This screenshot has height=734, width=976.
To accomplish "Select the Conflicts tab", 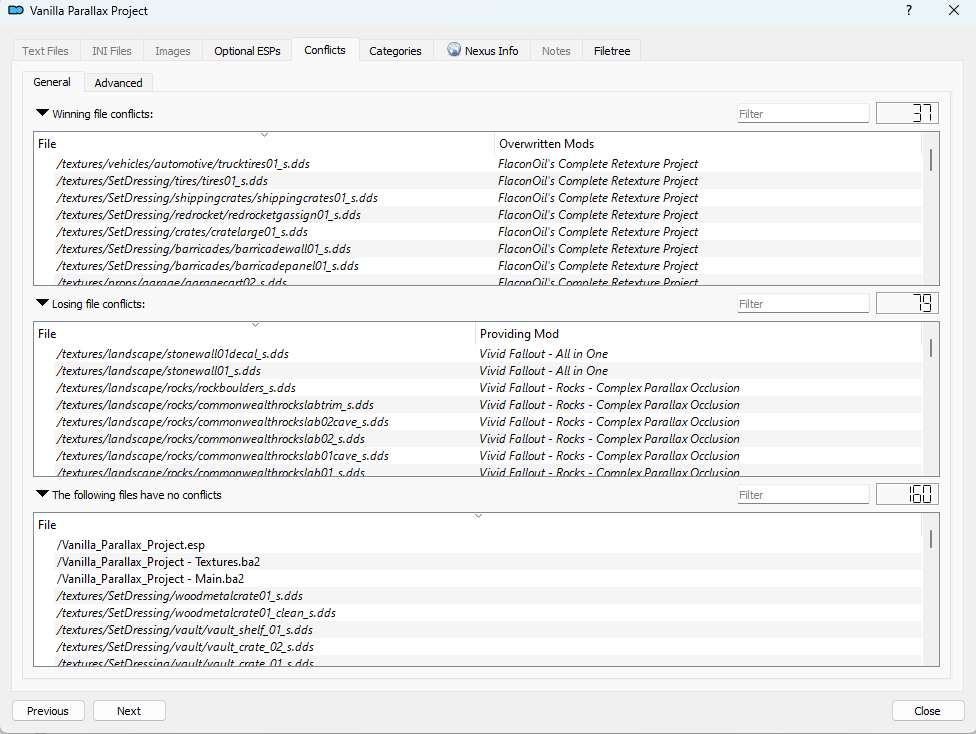I will pyautogui.click(x=325, y=50).
